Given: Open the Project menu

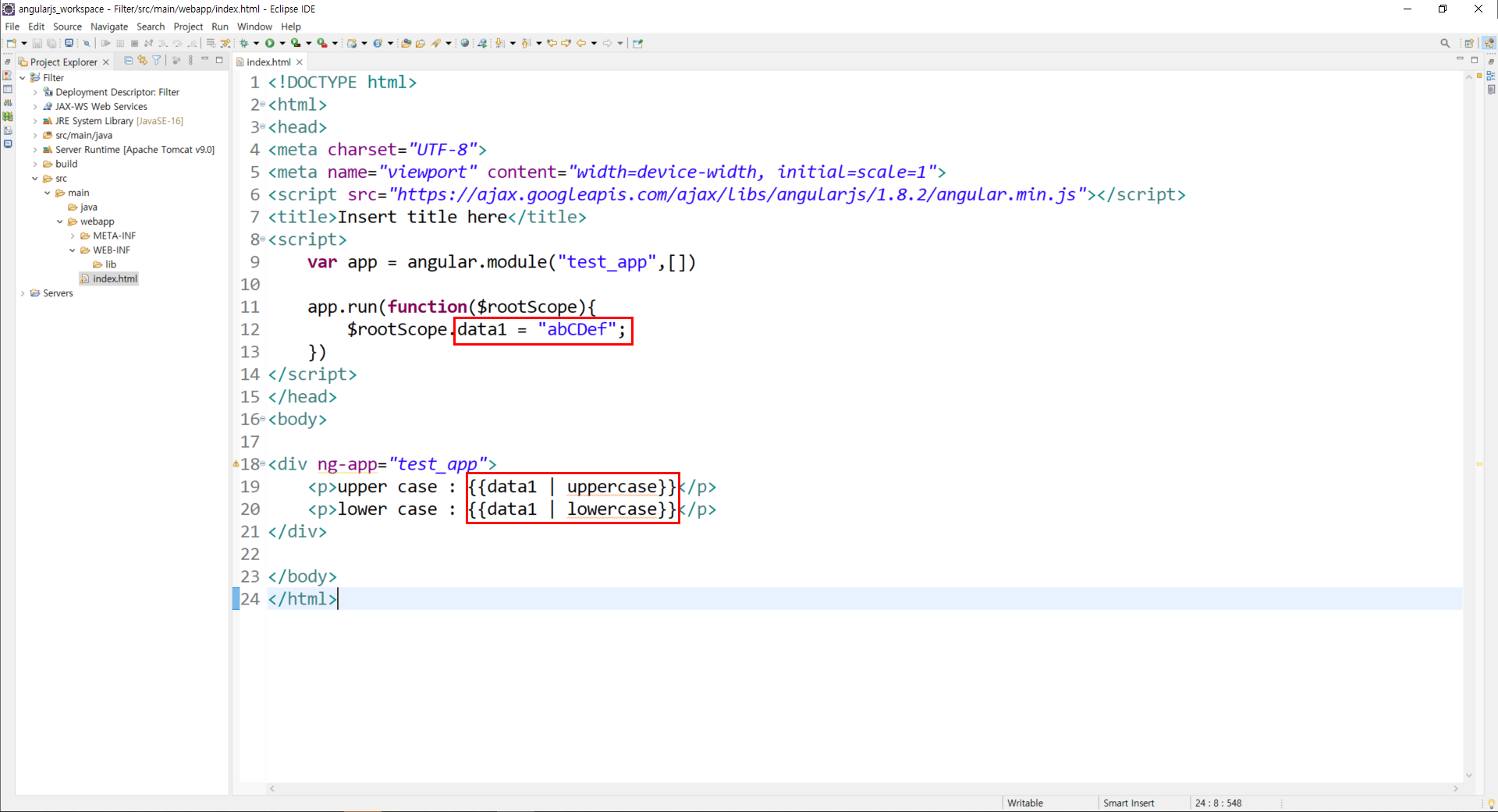Looking at the screenshot, I should 188,27.
